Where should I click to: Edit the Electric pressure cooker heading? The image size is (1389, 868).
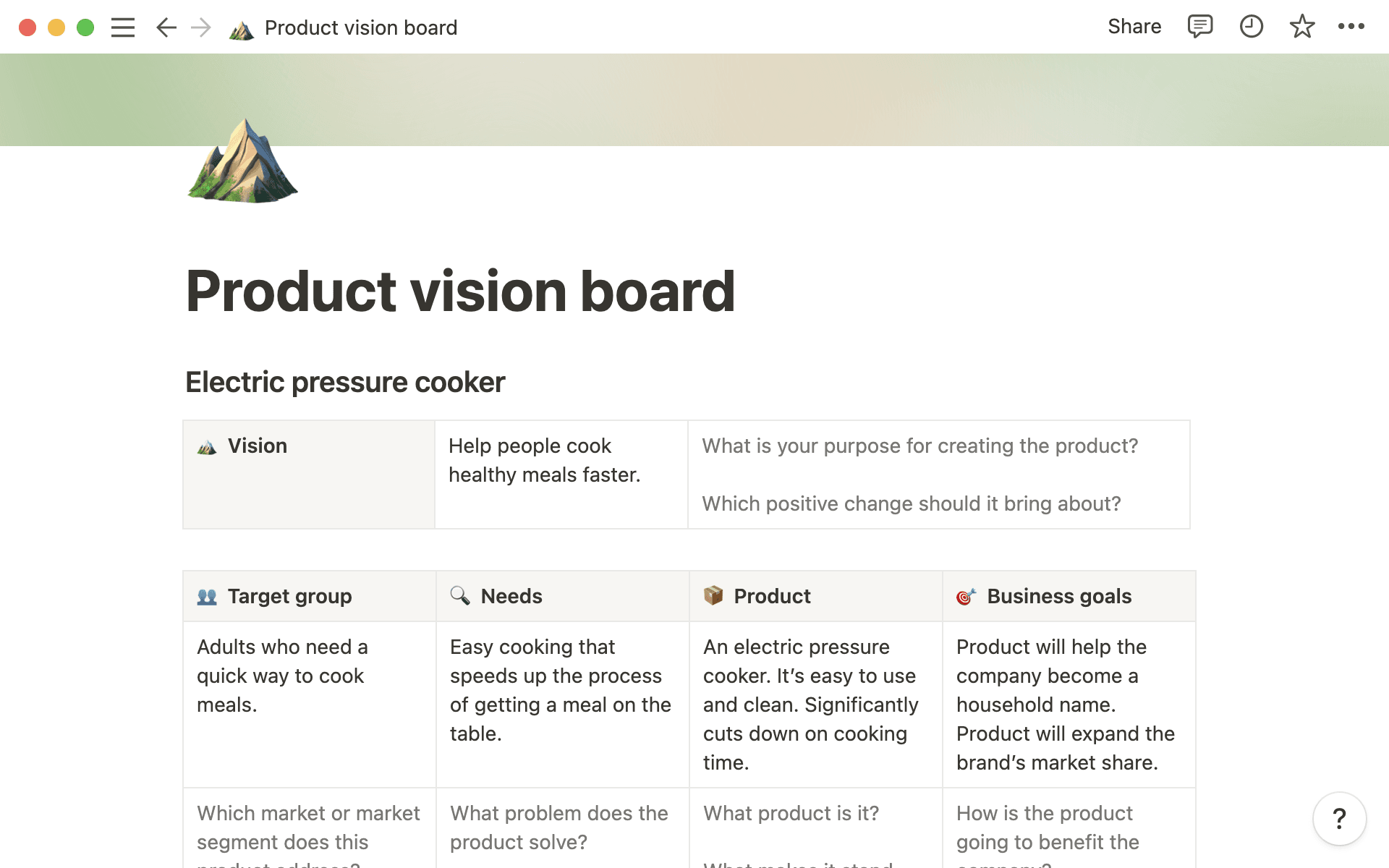point(345,382)
